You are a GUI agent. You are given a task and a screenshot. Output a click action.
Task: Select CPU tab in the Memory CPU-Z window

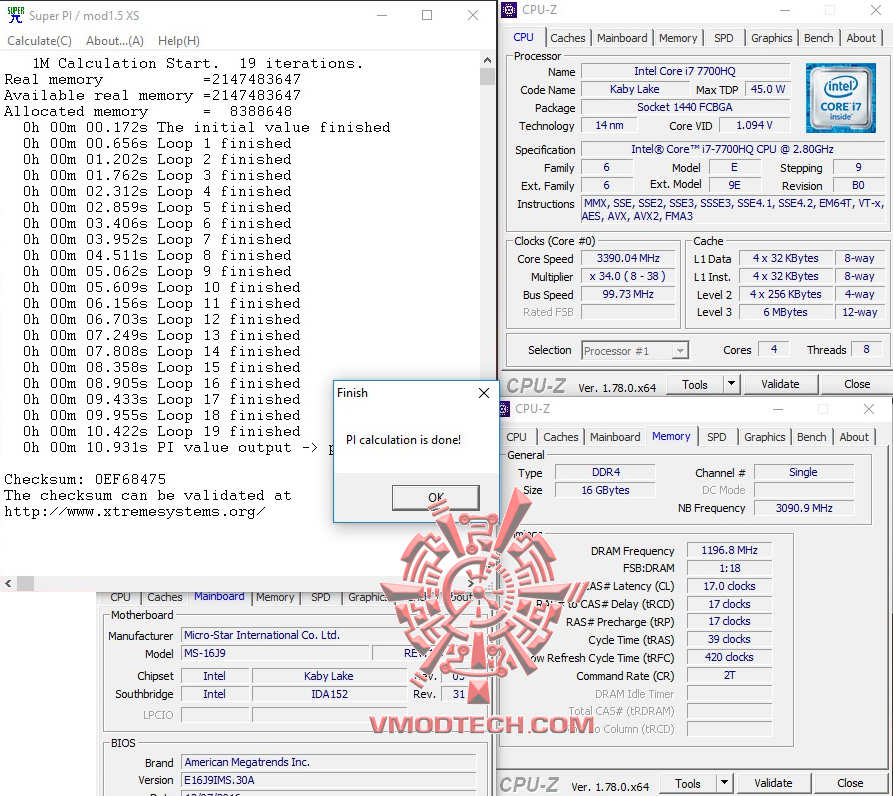click(516, 437)
